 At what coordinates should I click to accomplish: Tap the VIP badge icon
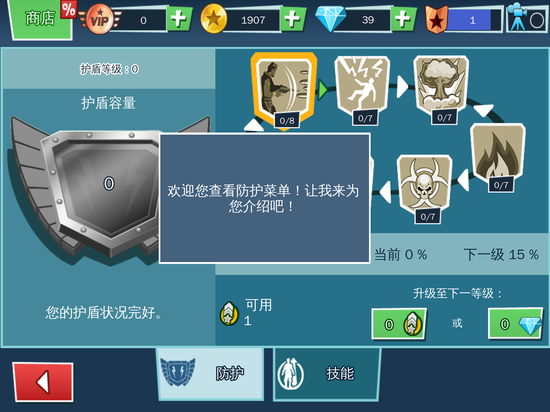pyautogui.click(x=100, y=19)
